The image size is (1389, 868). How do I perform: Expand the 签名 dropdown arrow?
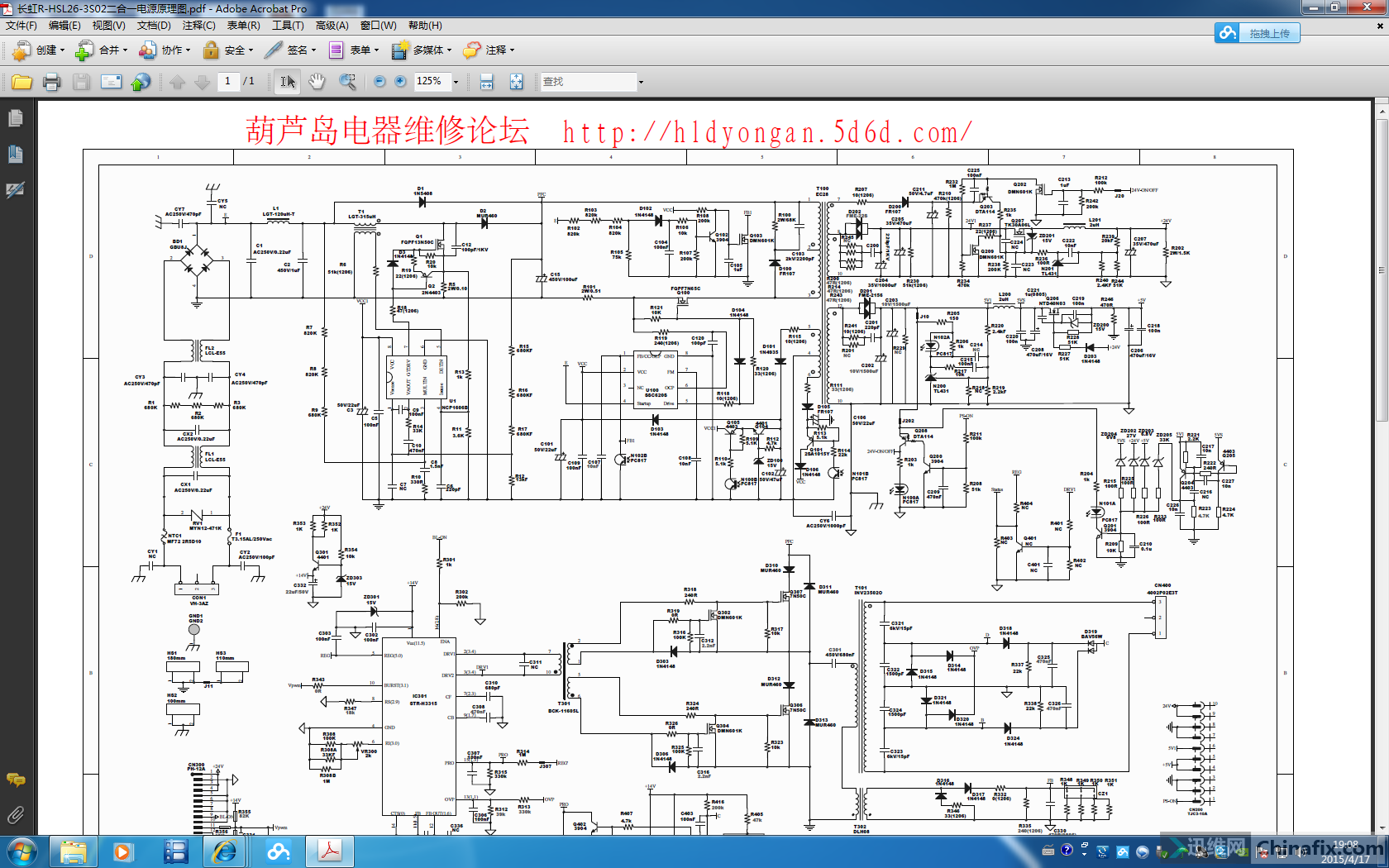click(x=313, y=50)
